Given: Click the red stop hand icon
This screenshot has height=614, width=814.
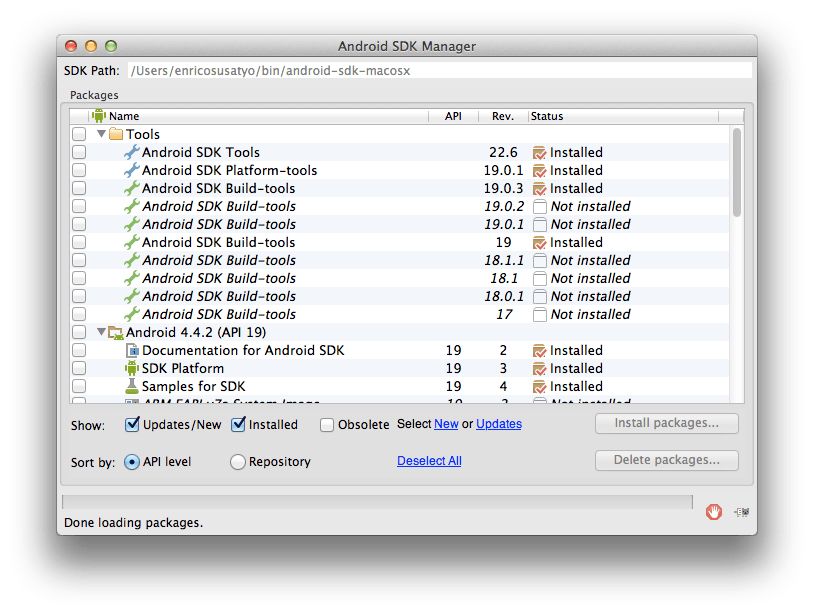Looking at the screenshot, I should coord(714,512).
